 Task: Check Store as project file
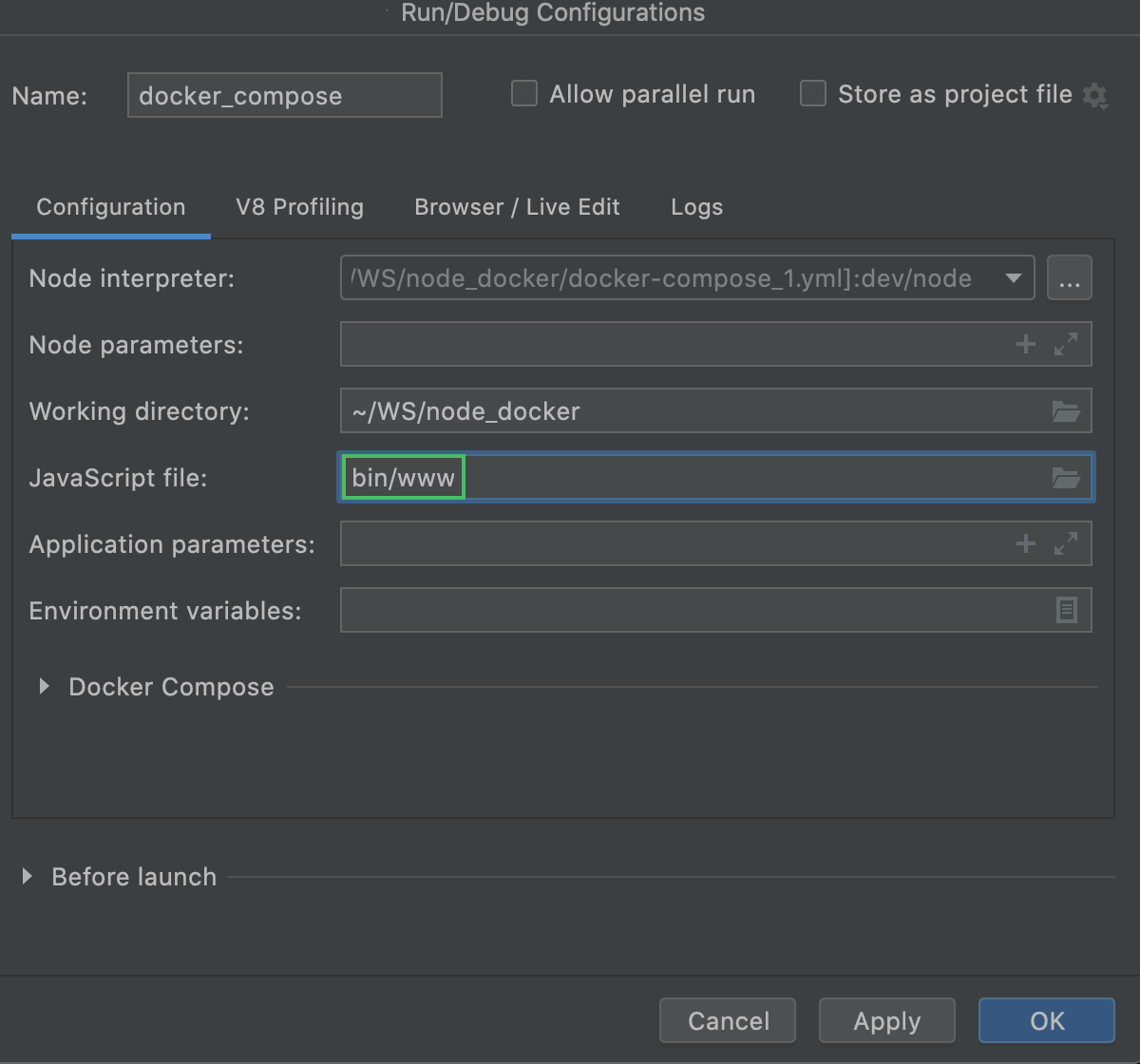(813, 94)
